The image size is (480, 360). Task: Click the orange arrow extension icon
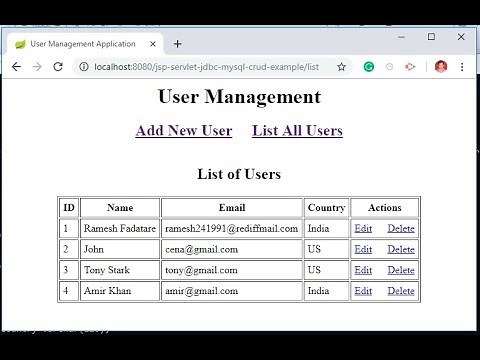click(410, 67)
